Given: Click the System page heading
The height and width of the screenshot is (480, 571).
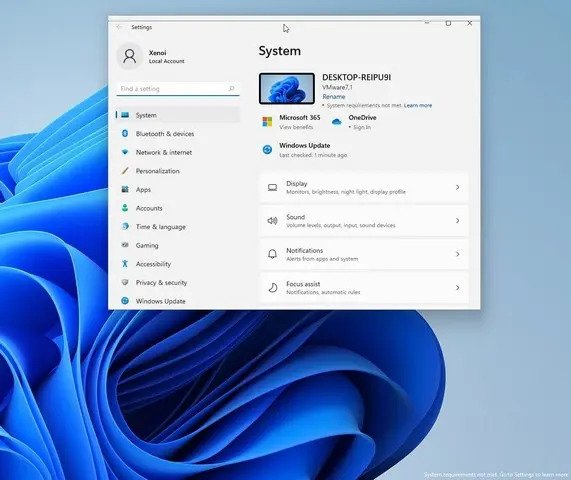Looking at the screenshot, I should [x=280, y=51].
